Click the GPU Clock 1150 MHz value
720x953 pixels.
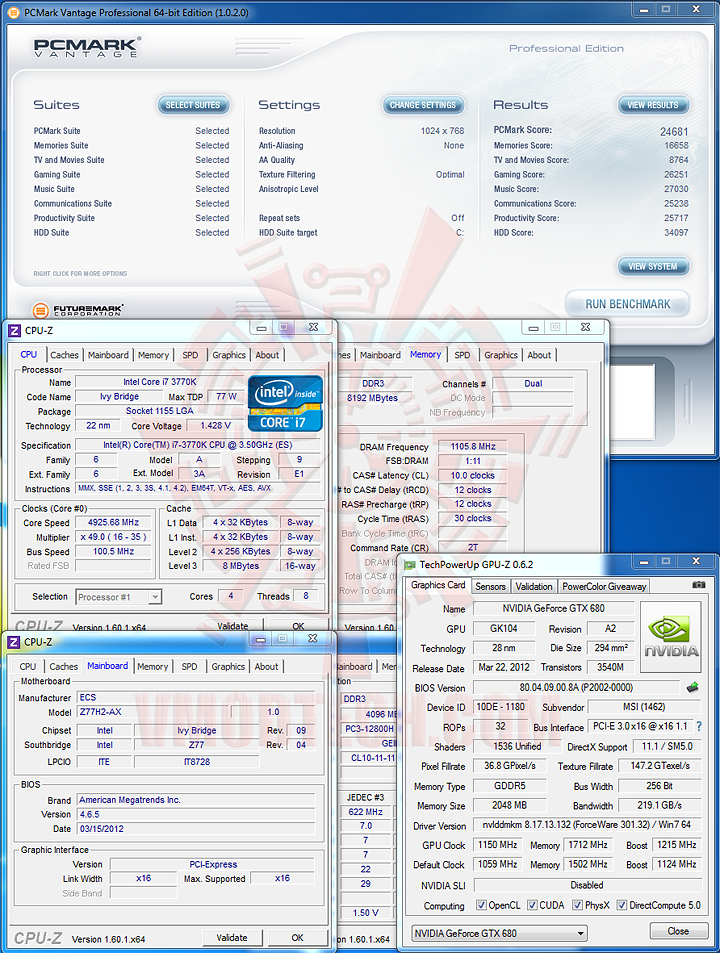497,845
